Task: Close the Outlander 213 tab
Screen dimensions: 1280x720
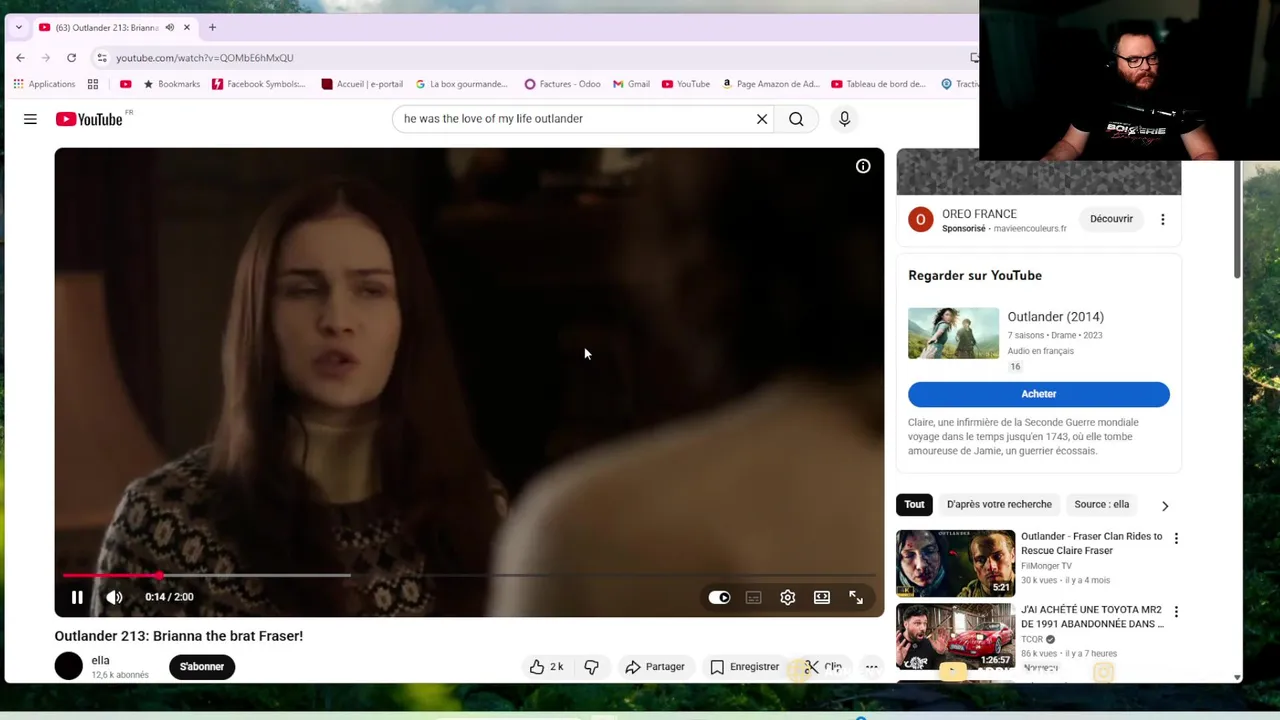Action: point(186,27)
